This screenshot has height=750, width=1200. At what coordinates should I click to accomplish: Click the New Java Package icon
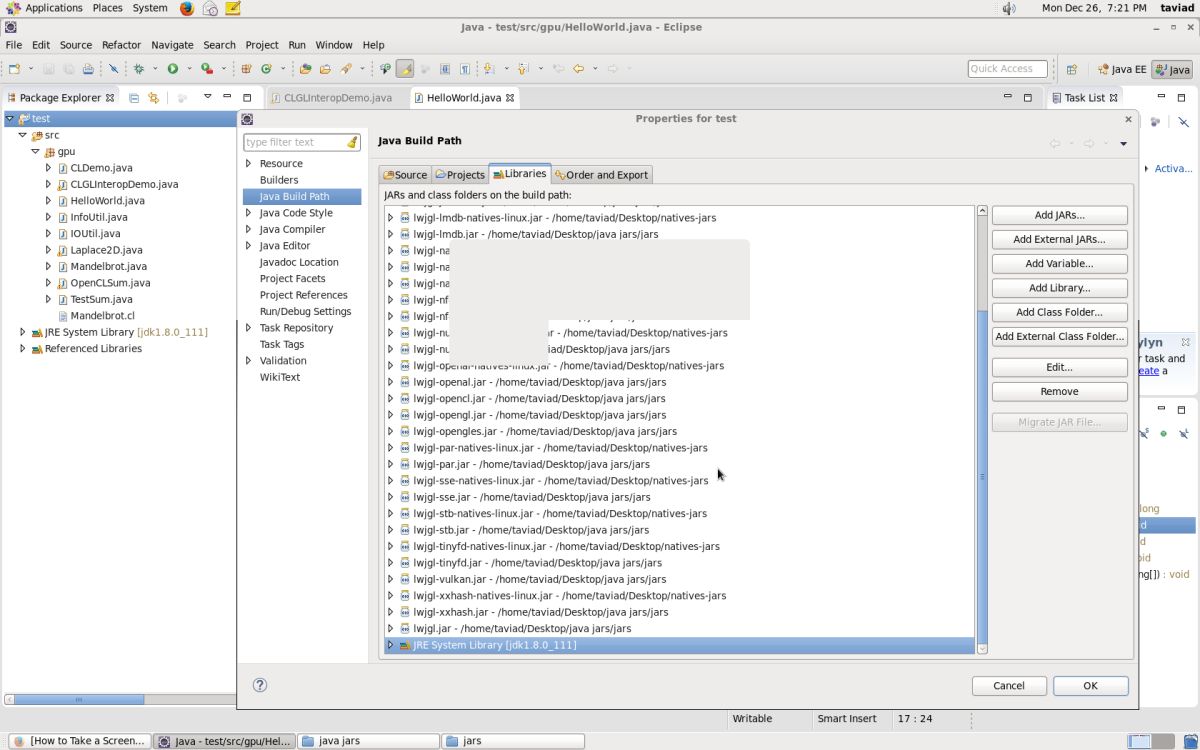[x=246, y=69]
